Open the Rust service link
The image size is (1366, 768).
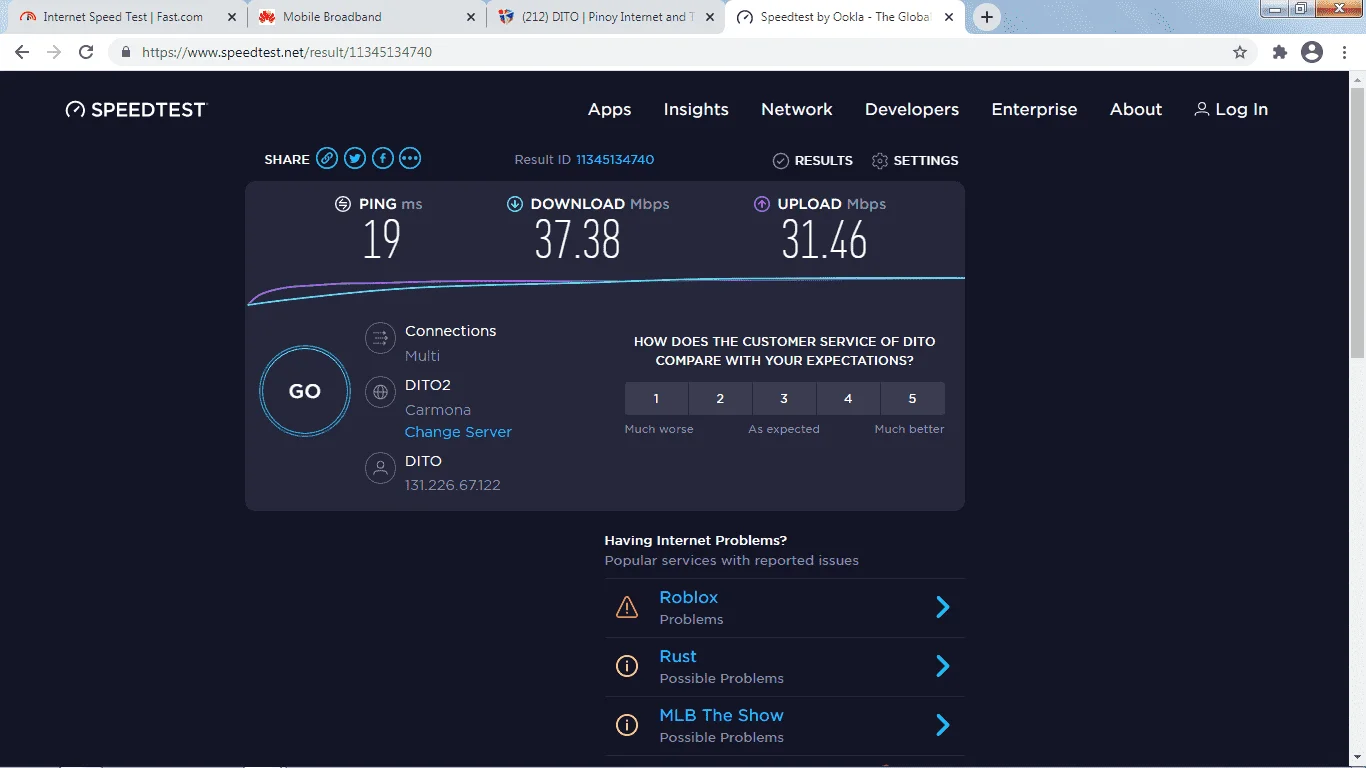[678, 656]
